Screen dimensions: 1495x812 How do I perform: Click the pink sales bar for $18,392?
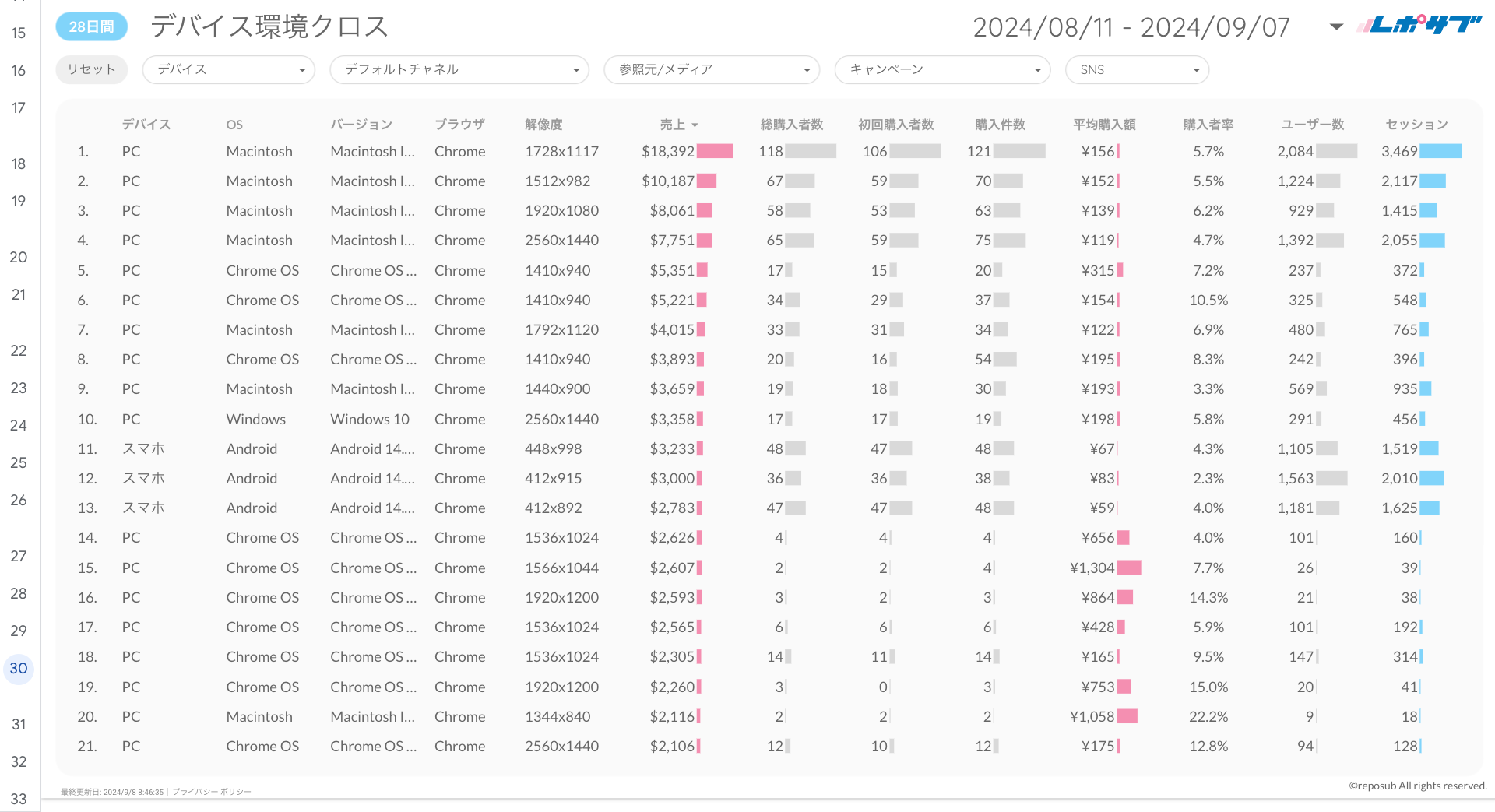pyautogui.click(x=714, y=152)
